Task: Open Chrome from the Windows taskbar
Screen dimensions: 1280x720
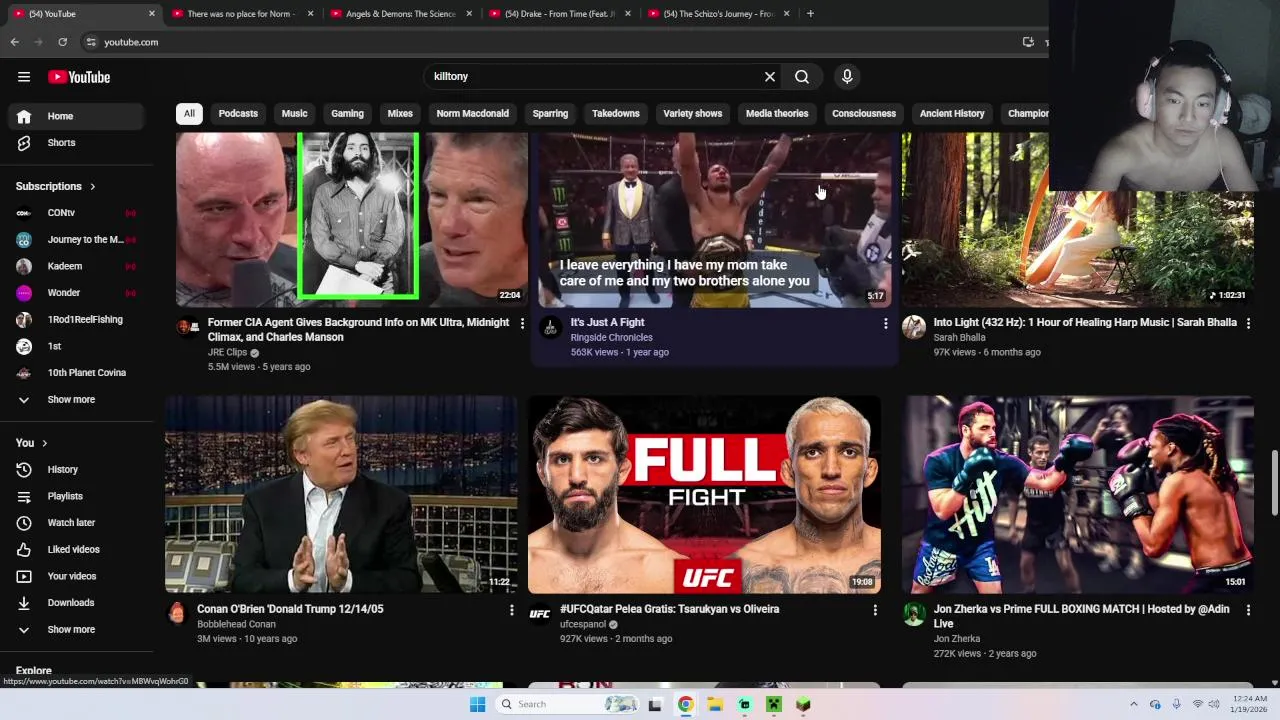Action: point(685,704)
